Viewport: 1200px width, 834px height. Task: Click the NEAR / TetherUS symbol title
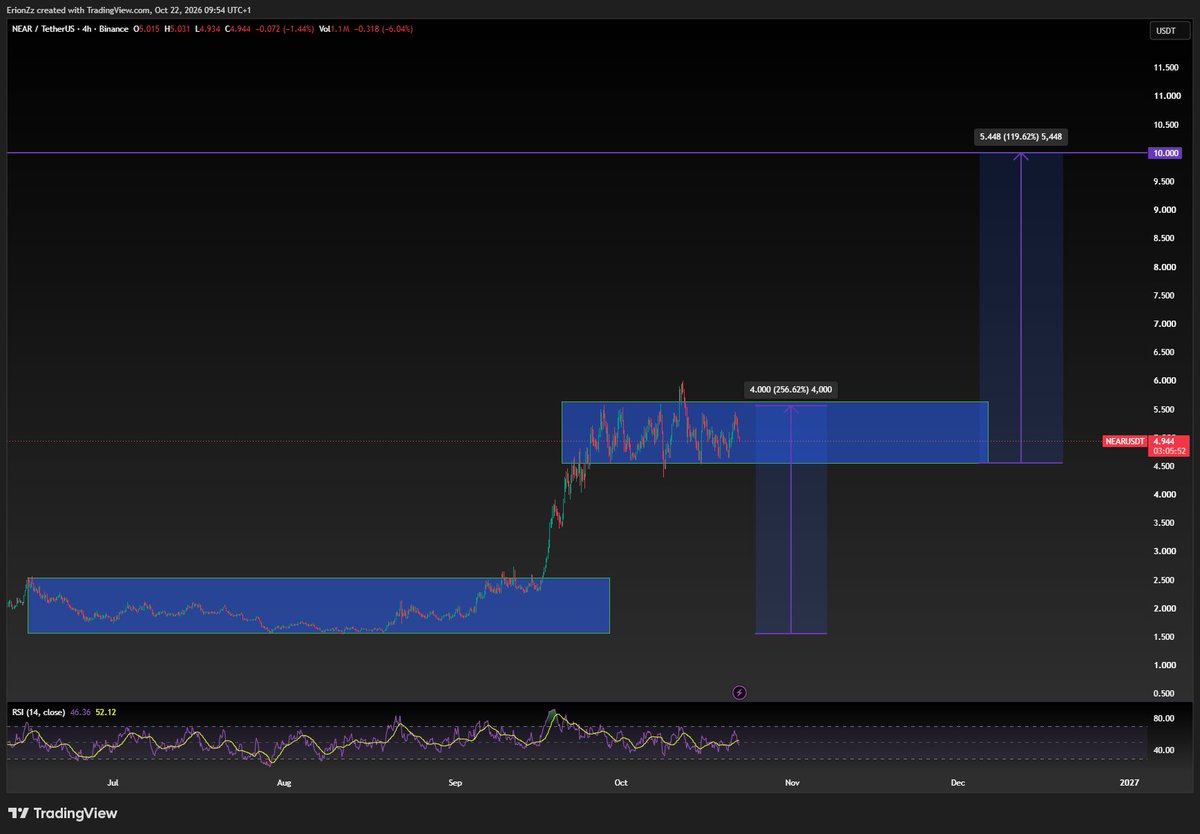(x=43, y=29)
